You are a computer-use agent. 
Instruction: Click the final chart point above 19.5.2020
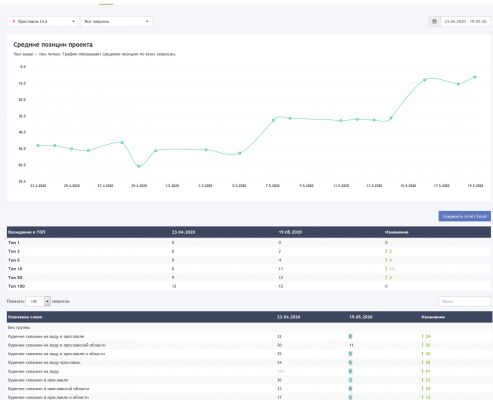[x=475, y=77]
